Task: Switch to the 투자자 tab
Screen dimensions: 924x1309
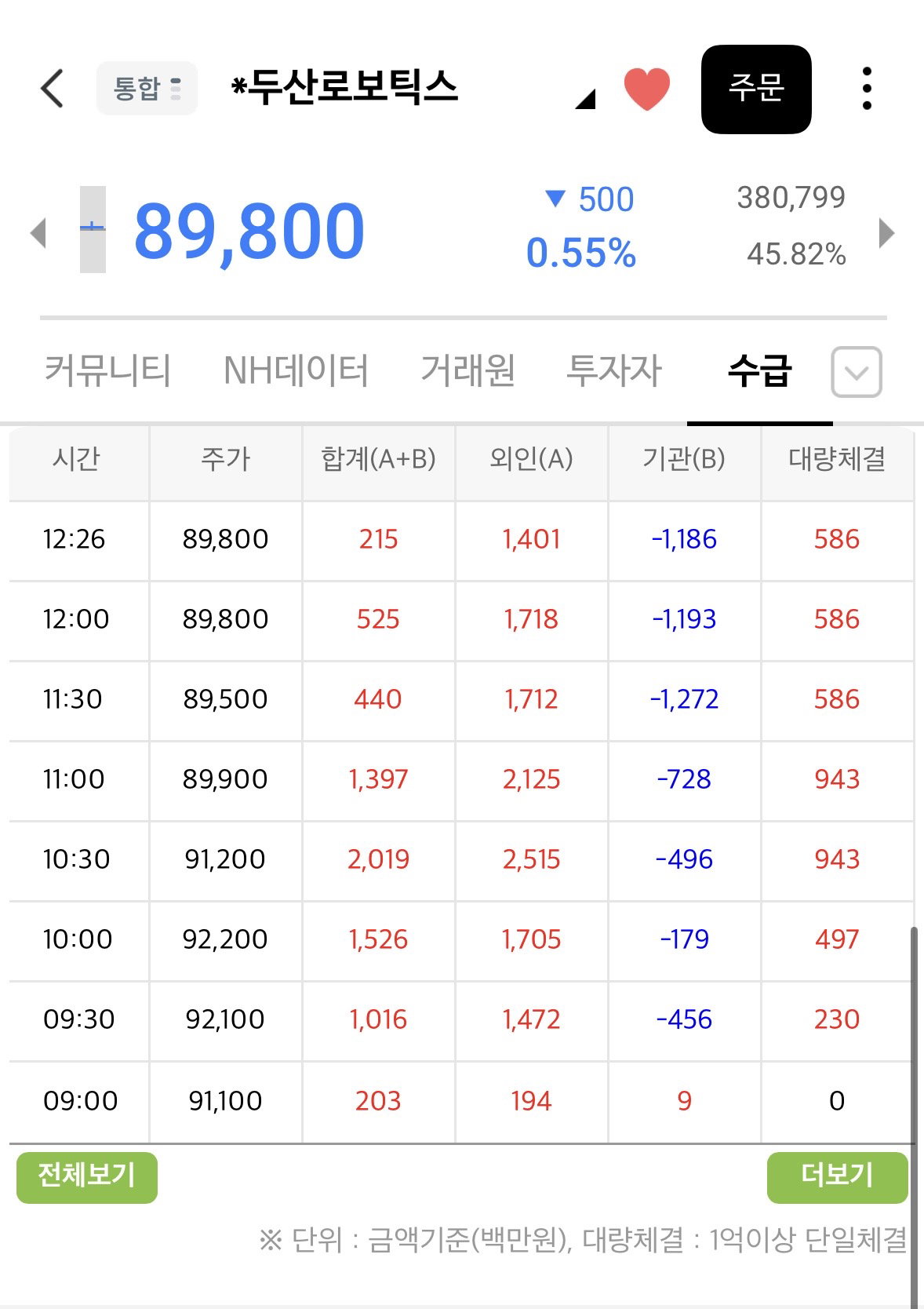Action: point(614,370)
